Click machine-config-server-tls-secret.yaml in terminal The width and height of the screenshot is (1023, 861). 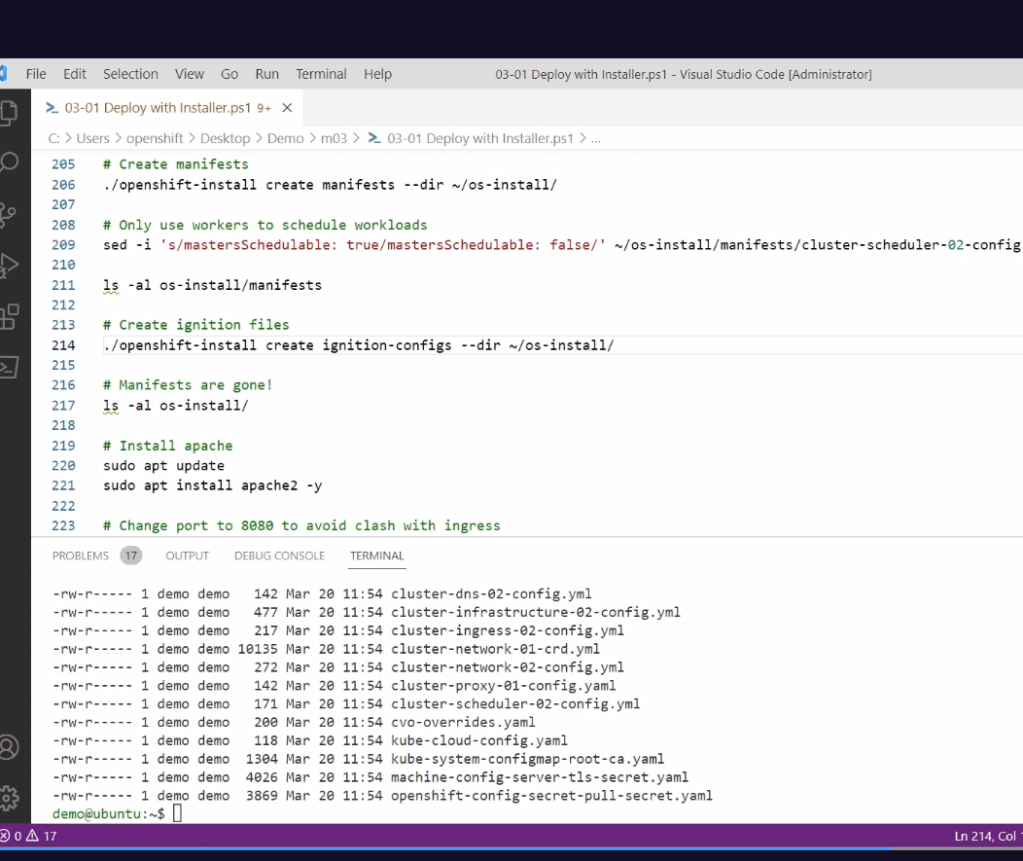point(540,777)
